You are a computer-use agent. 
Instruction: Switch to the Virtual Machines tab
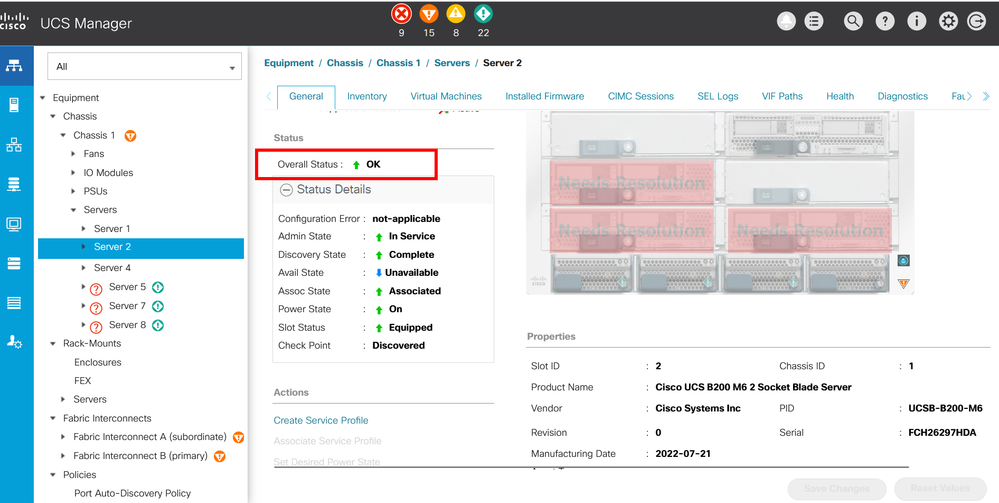pos(446,96)
